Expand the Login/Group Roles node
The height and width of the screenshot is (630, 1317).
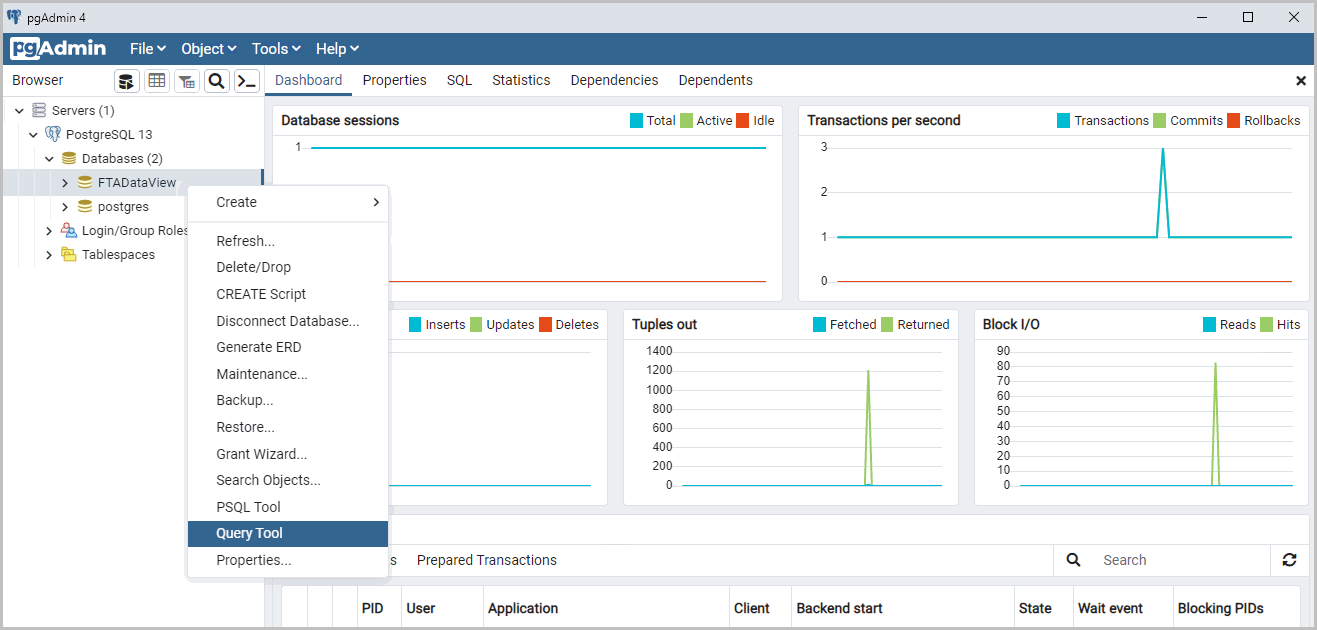[x=49, y=231]
